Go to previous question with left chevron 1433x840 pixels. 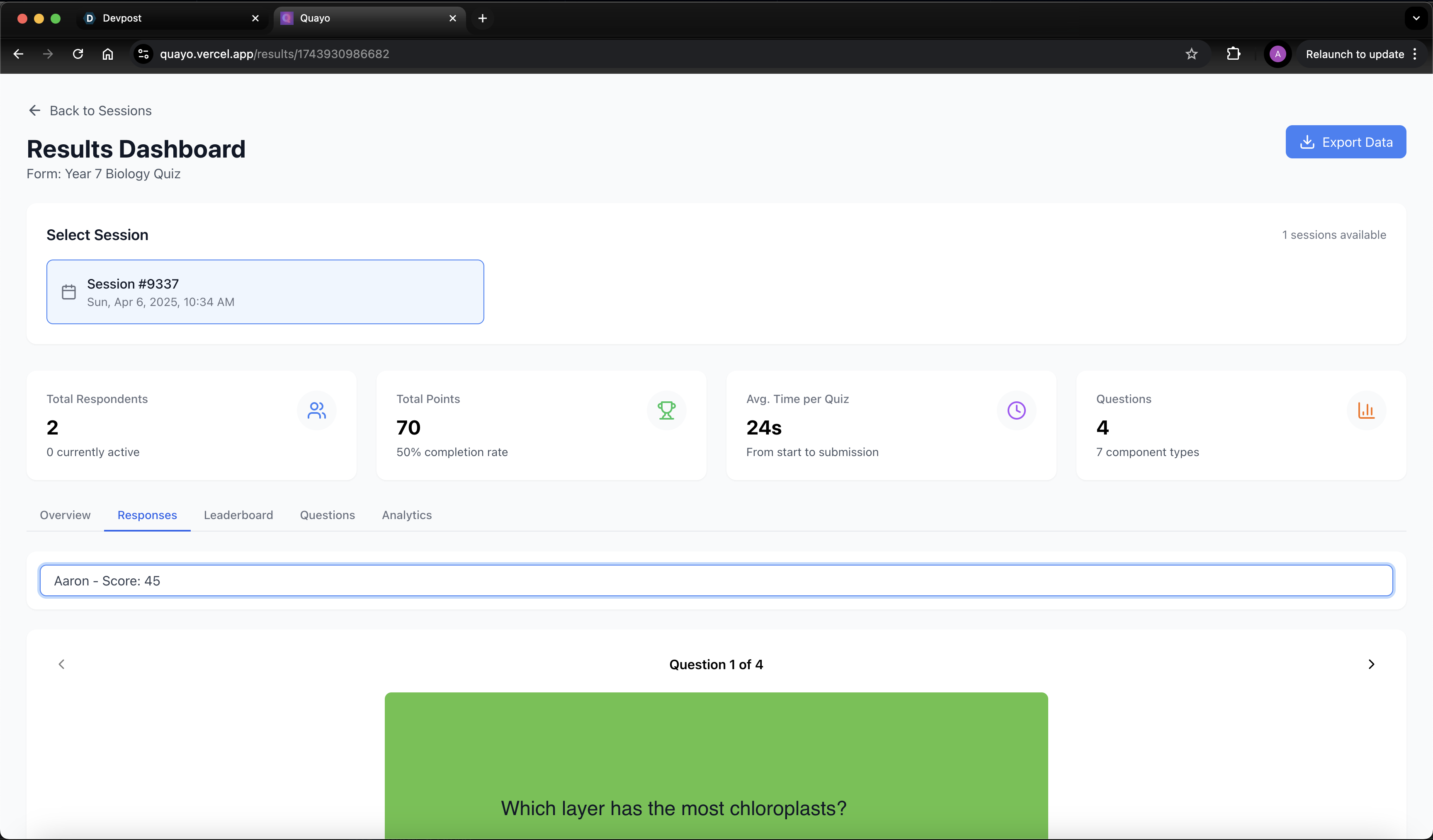coord(61,664)
